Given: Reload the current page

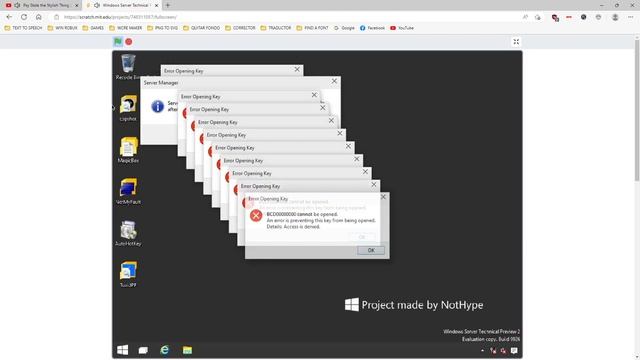Looking at the screenshot, I should coord(24,17).
